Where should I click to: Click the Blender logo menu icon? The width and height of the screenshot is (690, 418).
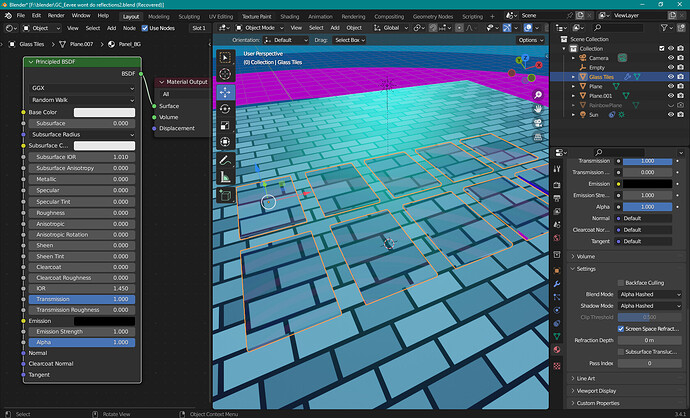[8, 15]
